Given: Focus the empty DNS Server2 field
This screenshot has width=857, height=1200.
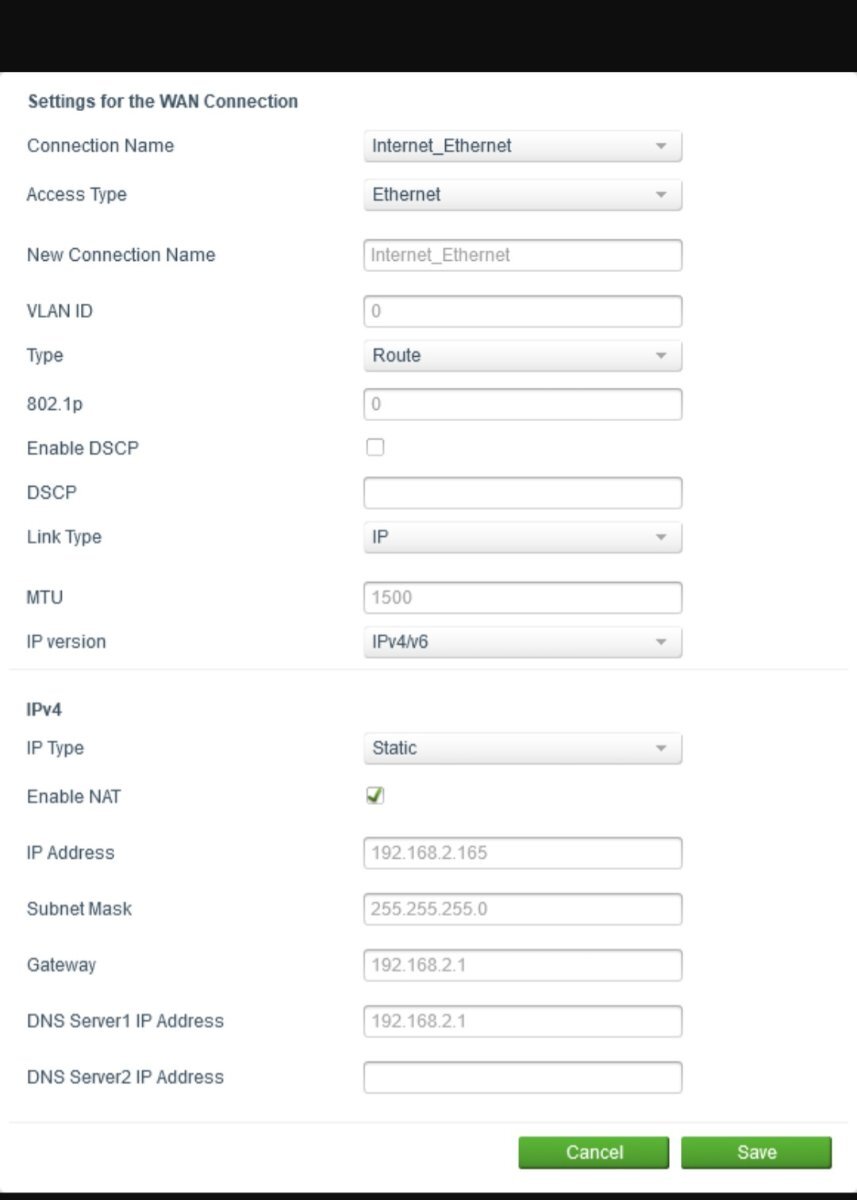Looking at the screenshot, I should pos(522,1077).
